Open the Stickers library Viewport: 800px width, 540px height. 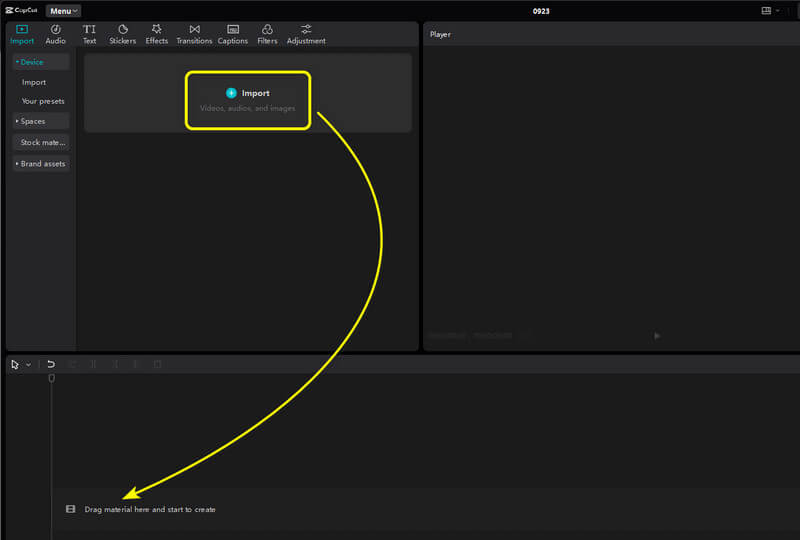(122, 35)
